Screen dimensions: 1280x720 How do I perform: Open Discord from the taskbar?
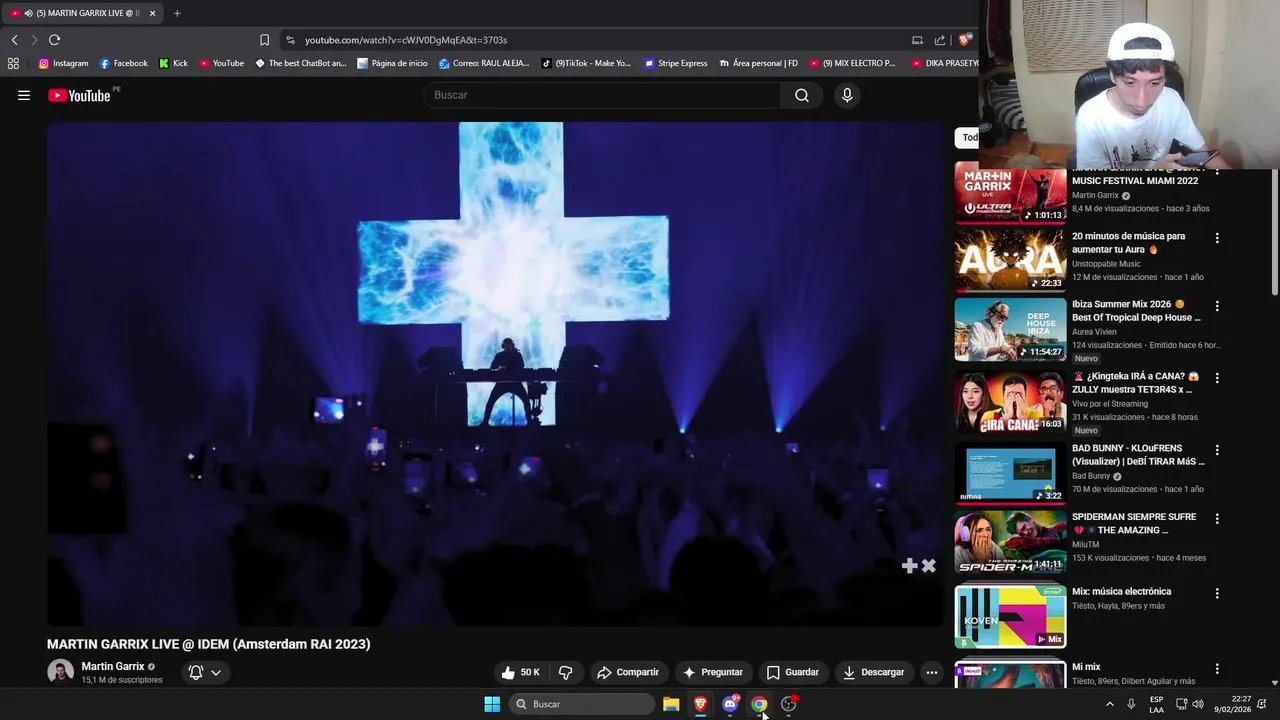click(730, 704)
